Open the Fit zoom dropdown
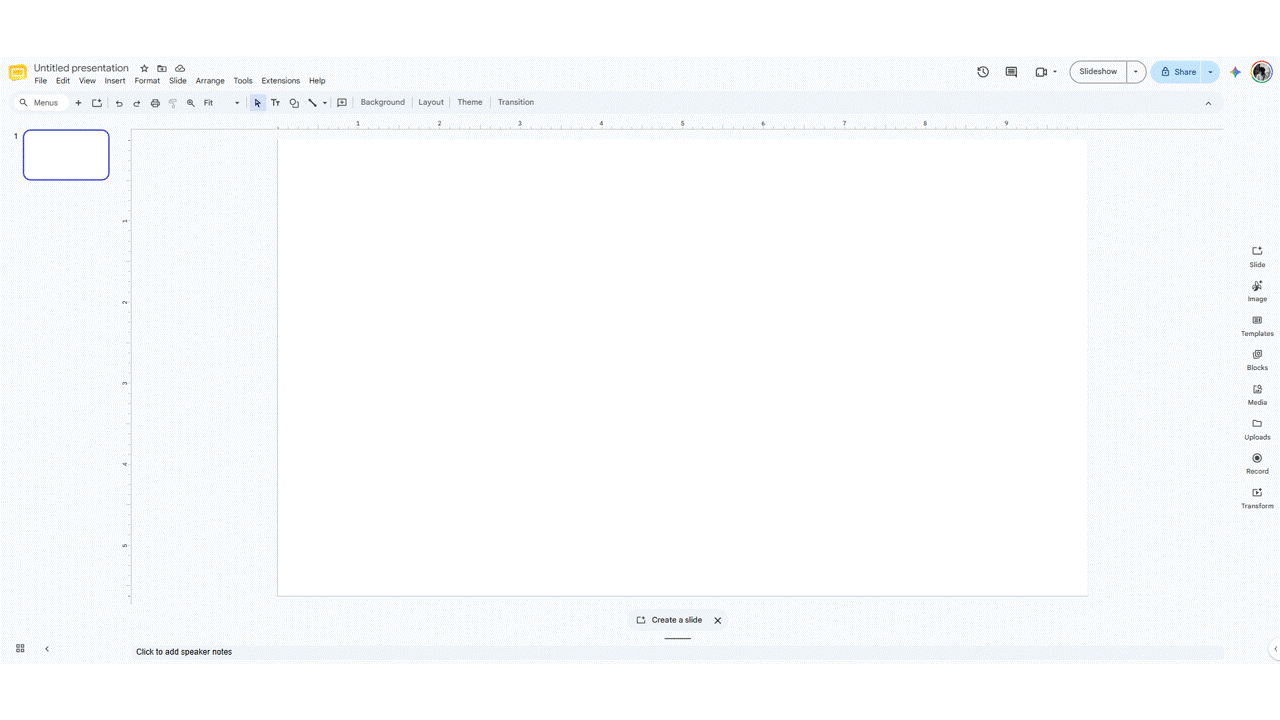The height and width of the screenshot is (720, 1280). point(222,103)
